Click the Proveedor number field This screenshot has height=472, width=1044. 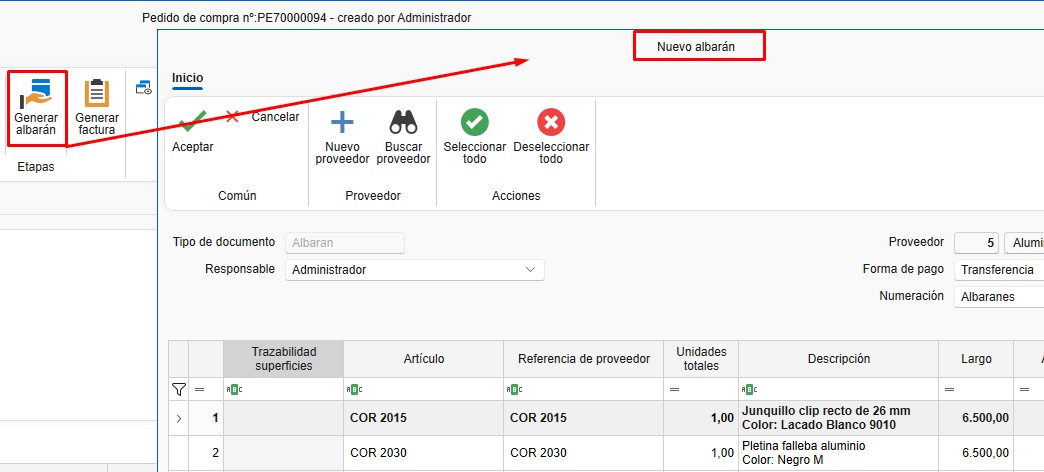pos(977,243)
